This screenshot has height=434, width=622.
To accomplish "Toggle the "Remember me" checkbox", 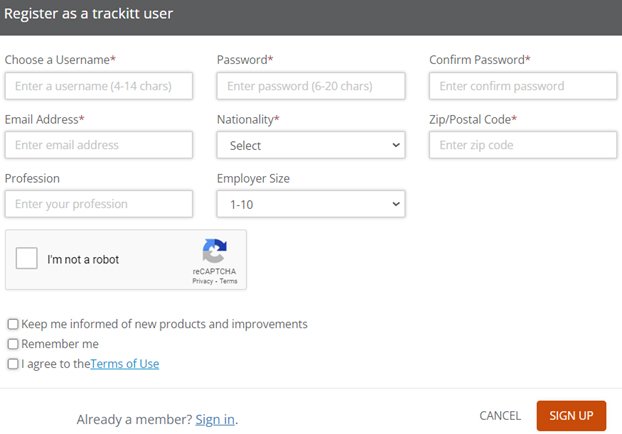I will [x=13, y=344].
